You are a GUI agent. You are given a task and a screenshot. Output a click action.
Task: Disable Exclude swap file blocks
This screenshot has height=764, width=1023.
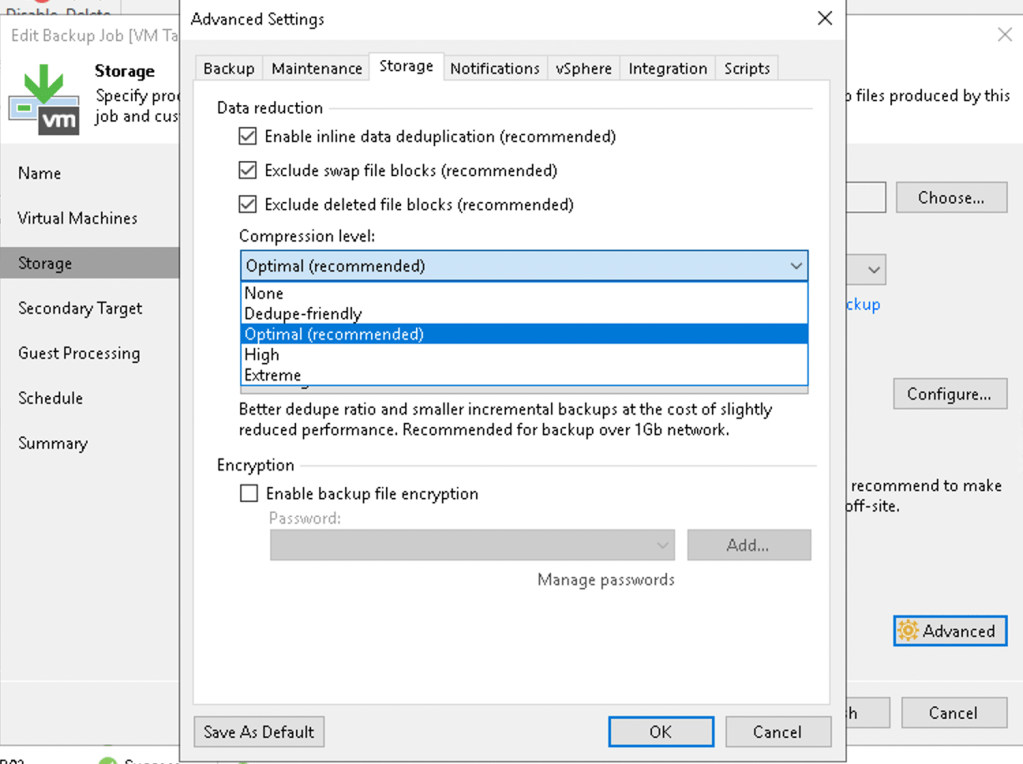247,170
